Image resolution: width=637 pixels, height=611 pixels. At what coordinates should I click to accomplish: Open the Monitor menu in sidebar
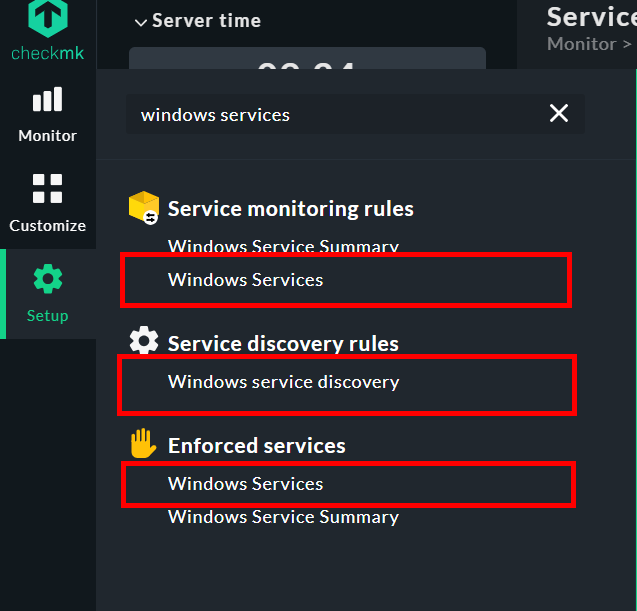click(47, 113)
